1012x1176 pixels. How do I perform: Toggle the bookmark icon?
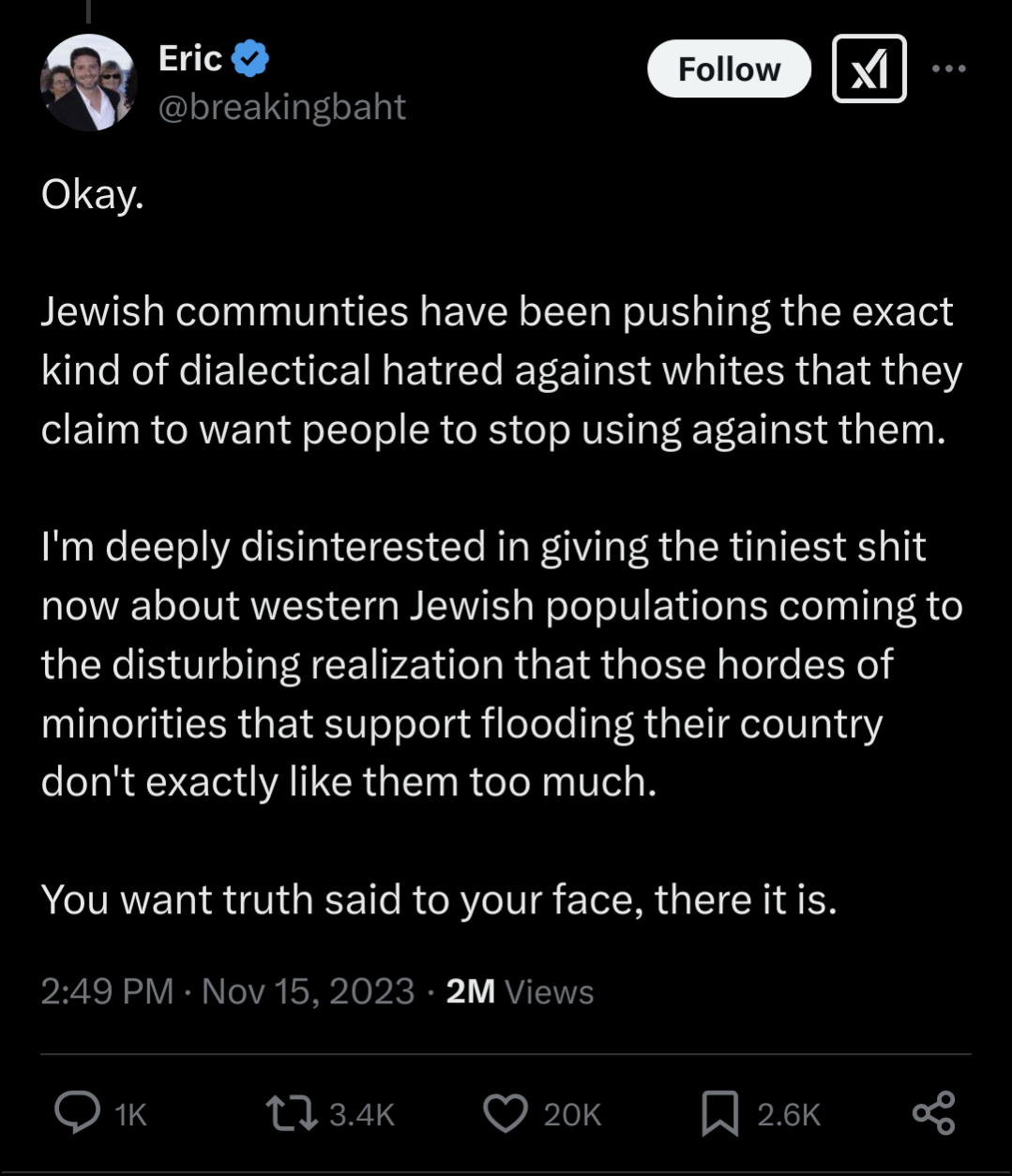[719, 1113]
